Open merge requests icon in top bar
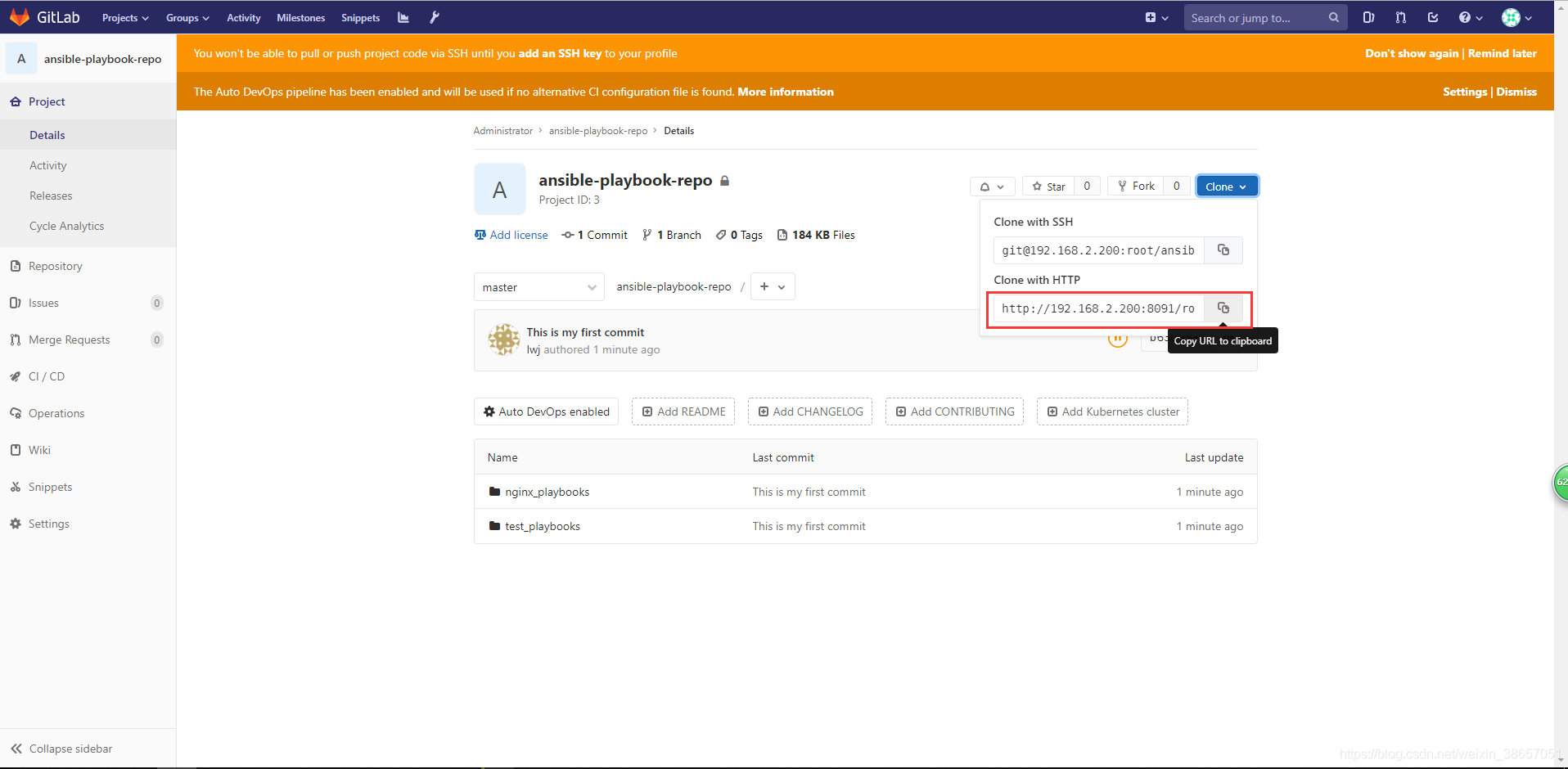1568x769 pixels. coord(1401,17)
